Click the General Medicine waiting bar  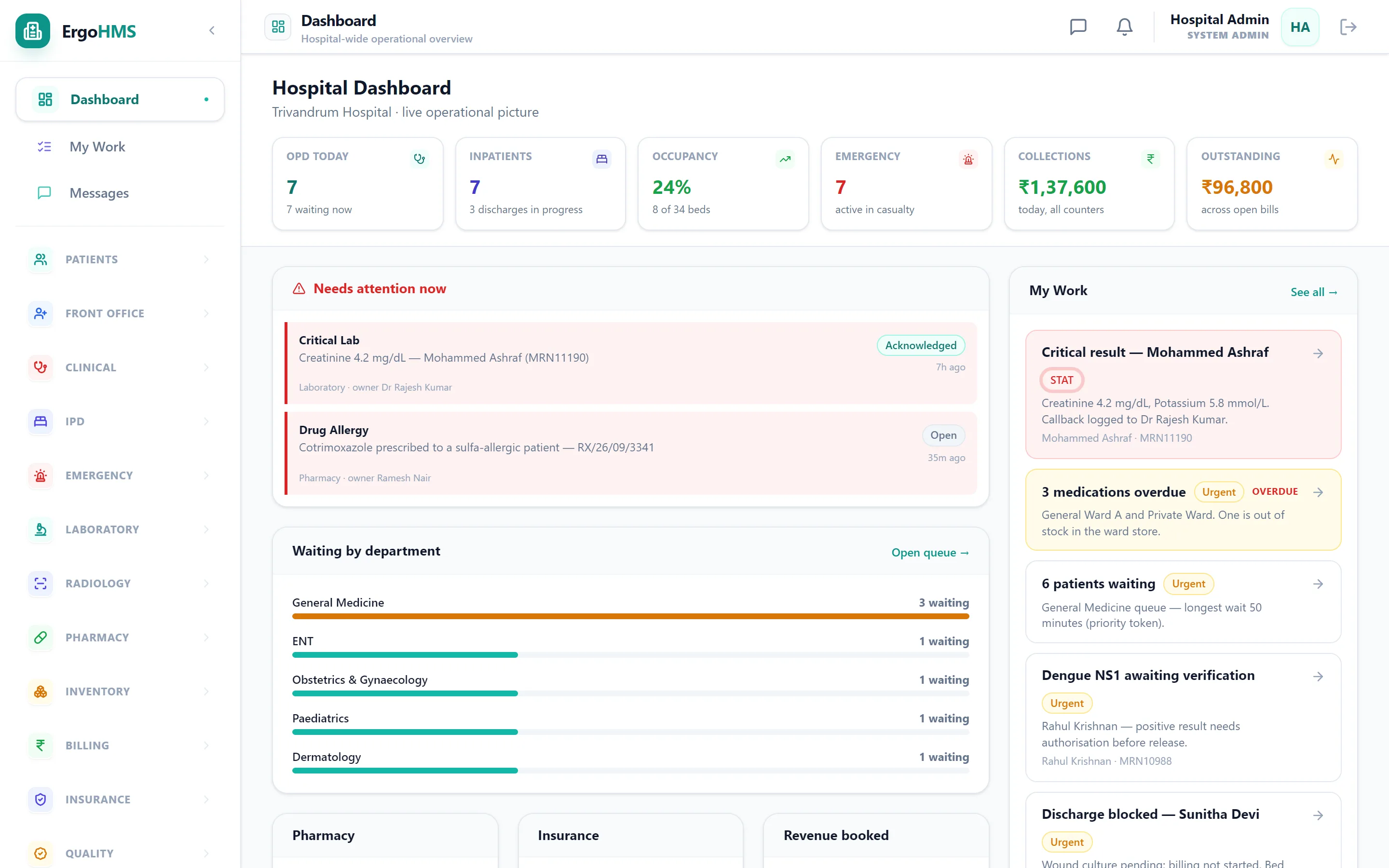pyautogui.click(x=630, y=616)
